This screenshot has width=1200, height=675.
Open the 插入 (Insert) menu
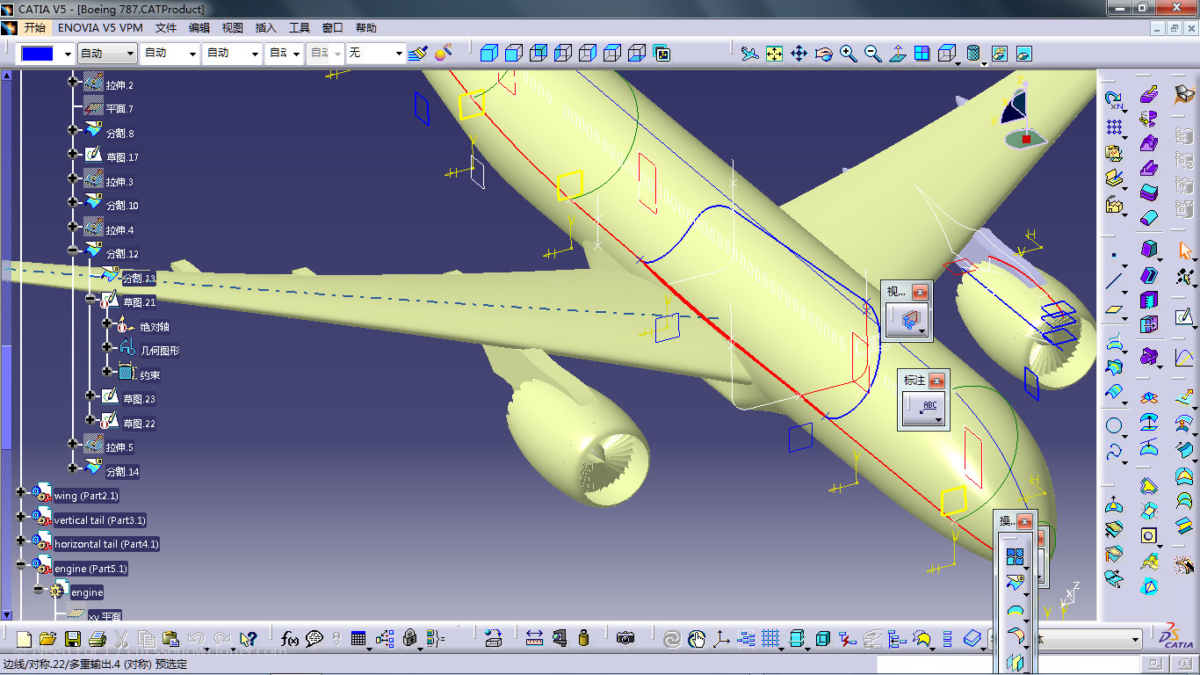(x=266, y=28)
